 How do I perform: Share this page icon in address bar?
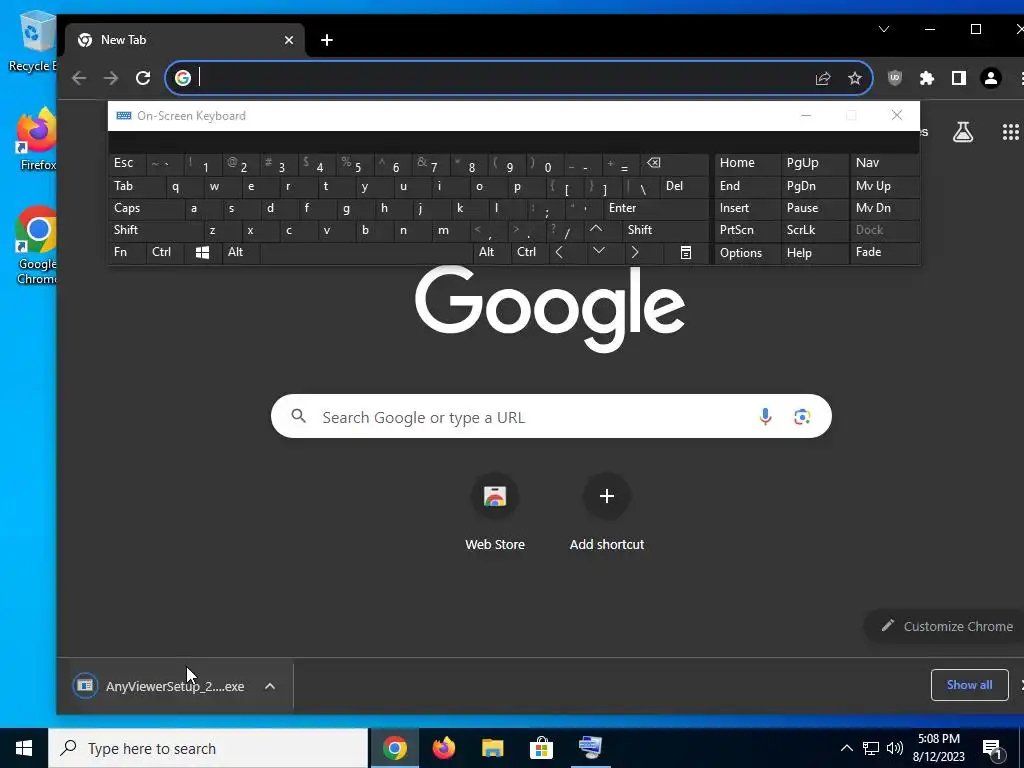(823, 78)
